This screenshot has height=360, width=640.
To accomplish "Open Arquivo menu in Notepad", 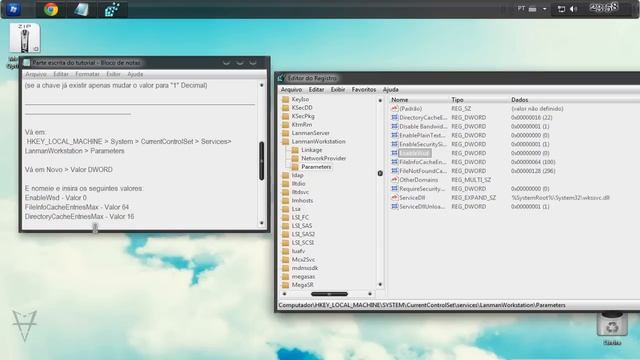I will 36,74.
